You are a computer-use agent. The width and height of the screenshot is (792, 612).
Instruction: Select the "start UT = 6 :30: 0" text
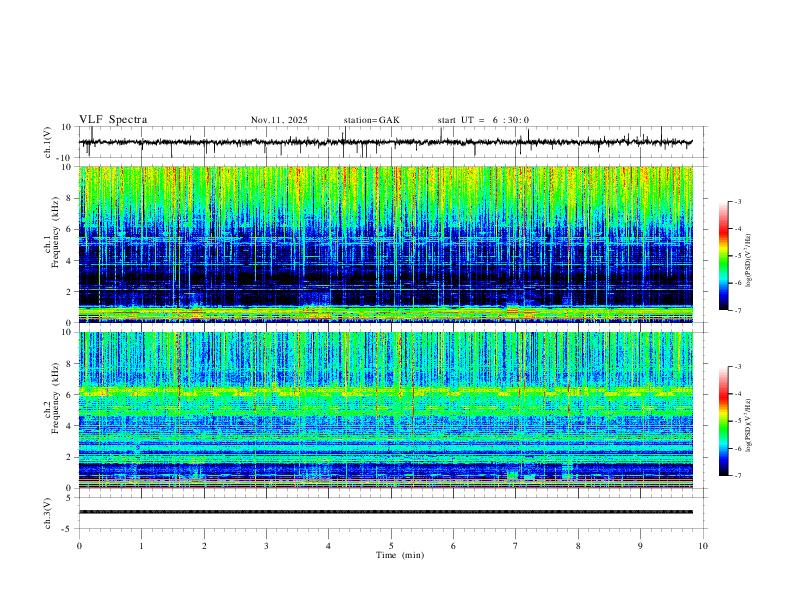coord(483,120)
